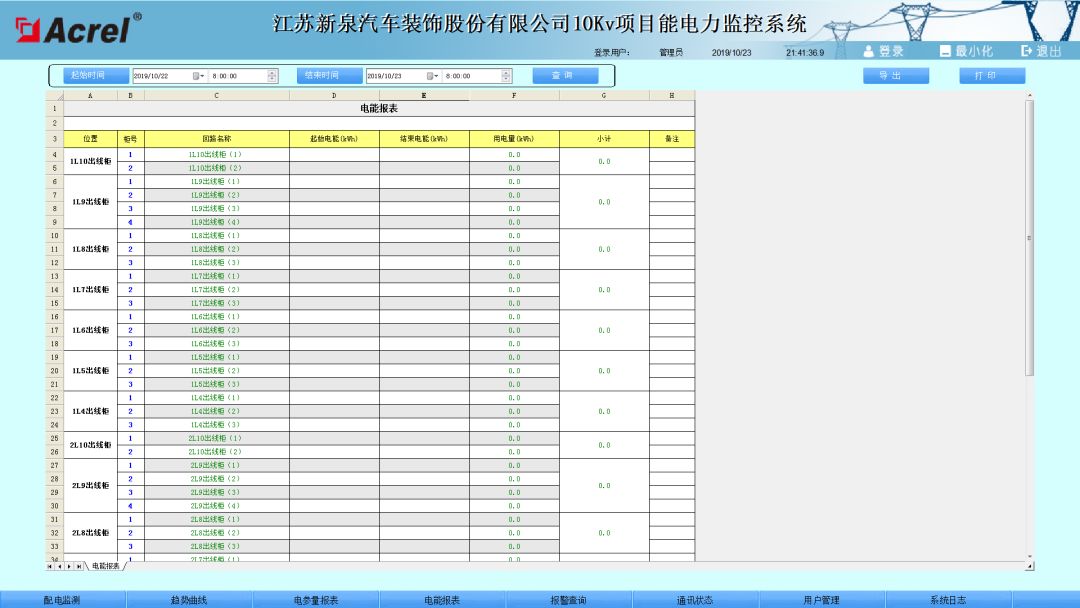
Task: Select row header 3
Action: 54,138
